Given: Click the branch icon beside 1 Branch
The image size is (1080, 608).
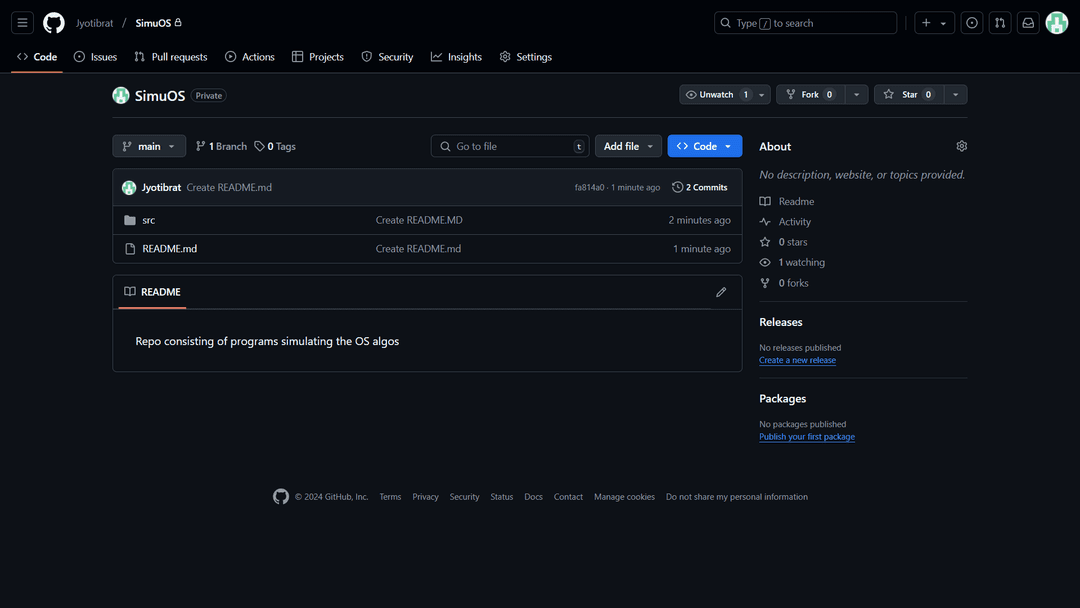Looking at the screenshot, I should coord(200,146).
